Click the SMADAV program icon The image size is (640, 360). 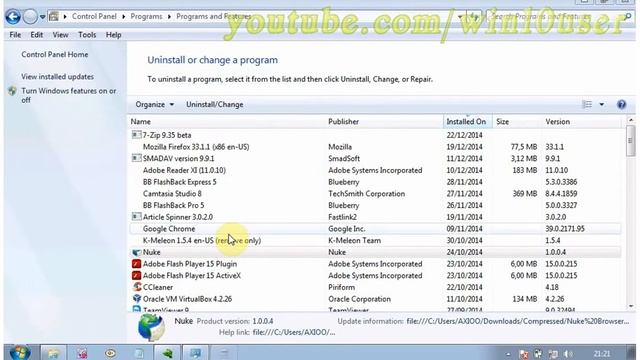click(137, 158)
